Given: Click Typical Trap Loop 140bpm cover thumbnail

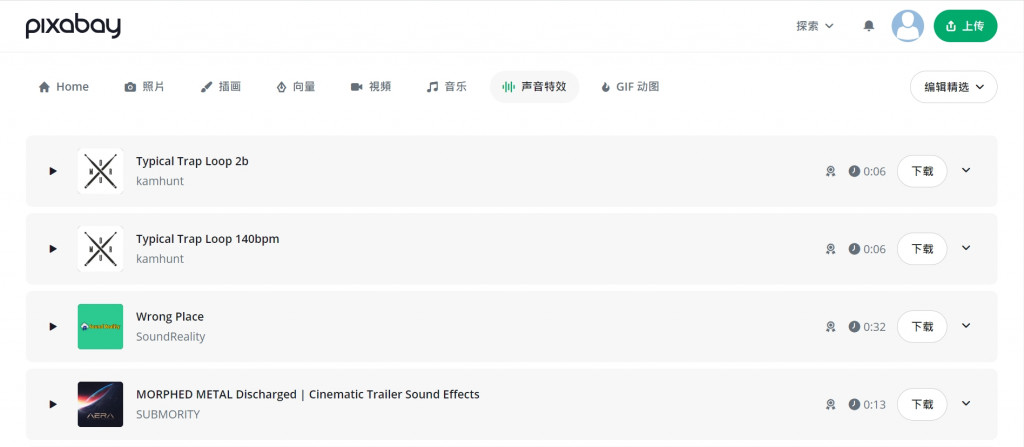Looking at the screenshot, I should coord(100,249).
